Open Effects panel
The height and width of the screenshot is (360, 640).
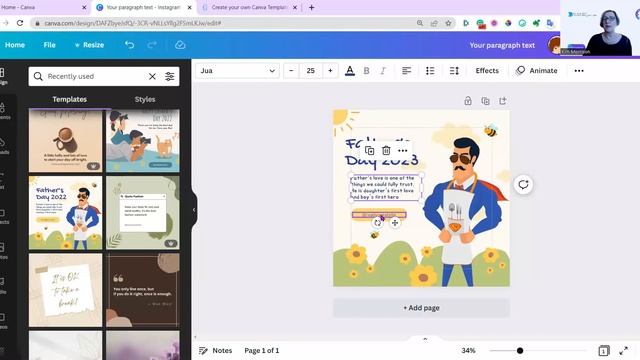[x=487, y=71]
